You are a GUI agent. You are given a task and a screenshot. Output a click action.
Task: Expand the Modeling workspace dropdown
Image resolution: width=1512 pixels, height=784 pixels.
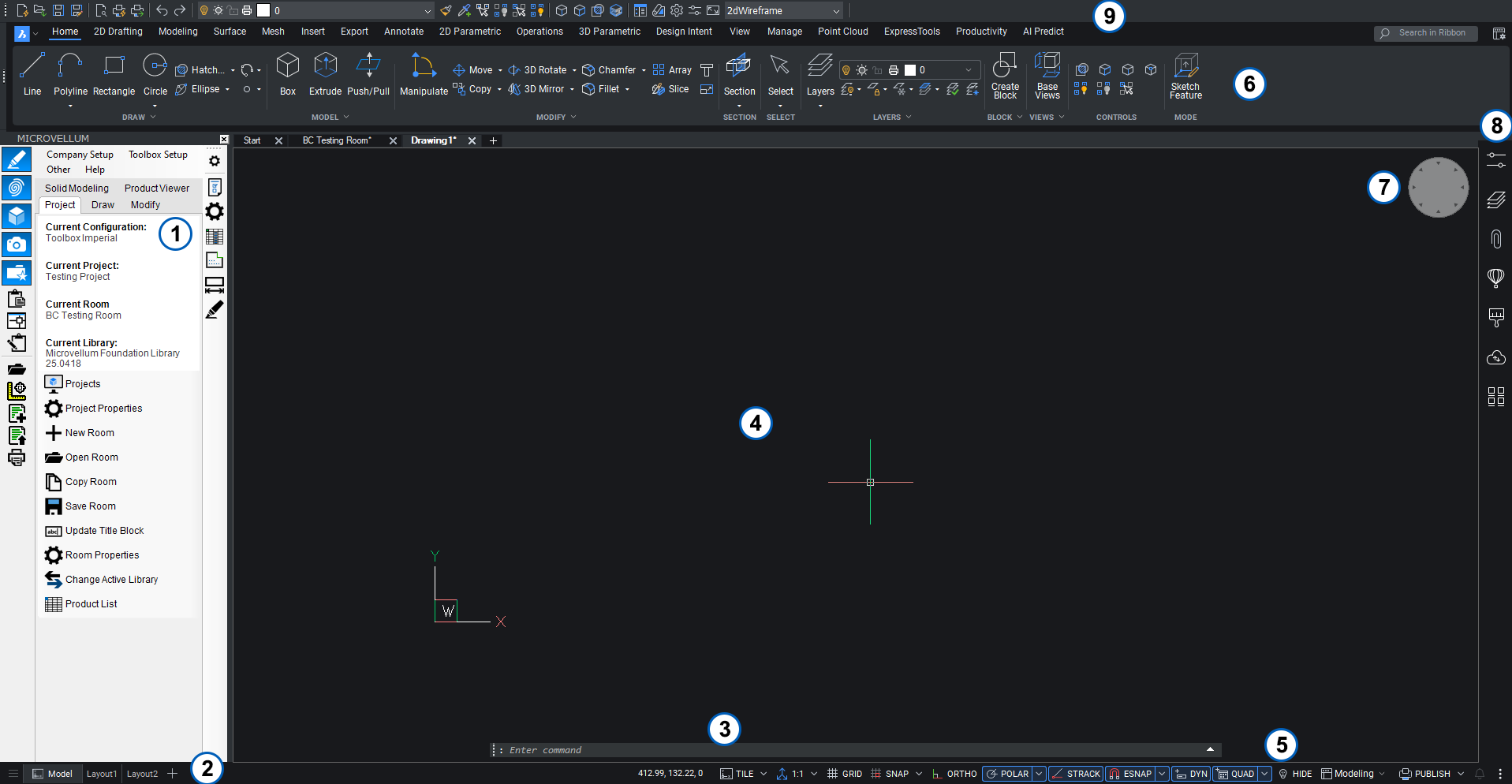[x=1354, y=774]
